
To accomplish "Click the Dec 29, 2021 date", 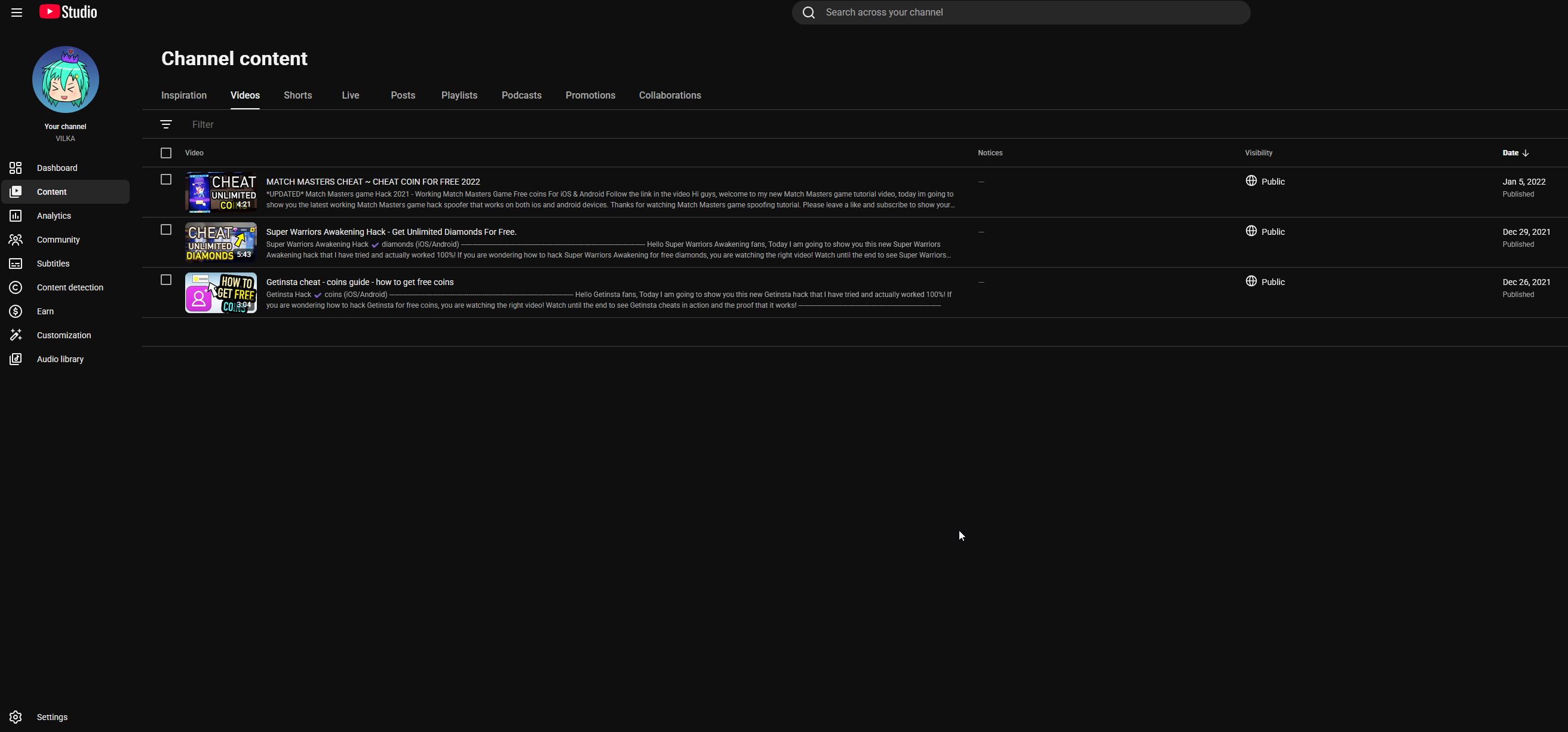I will click(1526, 232).
